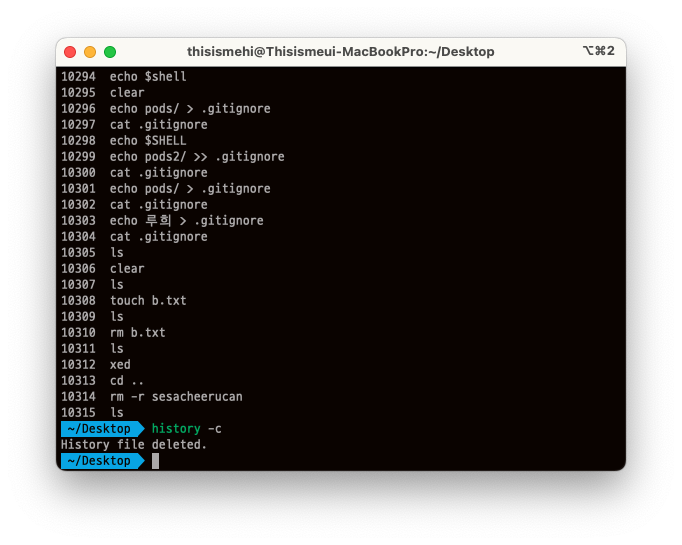This screenshot has width=682, height=545.
Task: Click the last ~/Desktop prompt segment
Action: (x=103, y=461)
